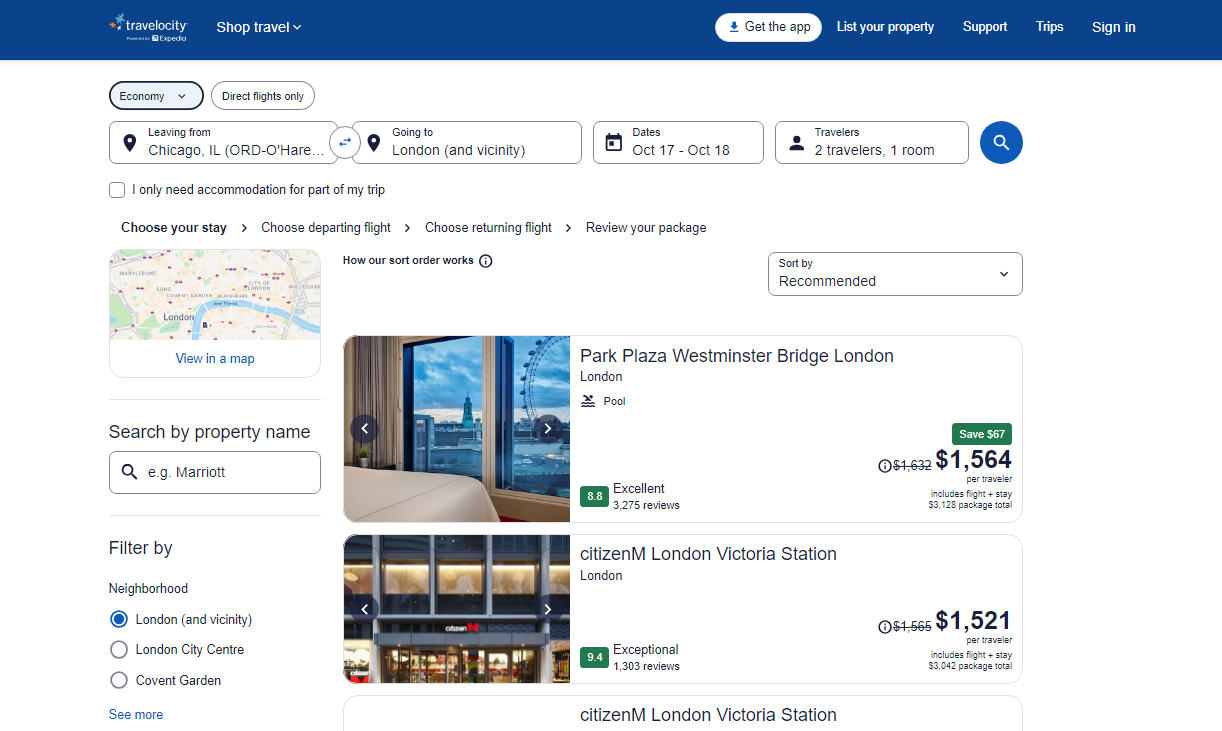Tick 'I only need accommodation' checkbox
Screen dimensions: 1222x731
117,190
